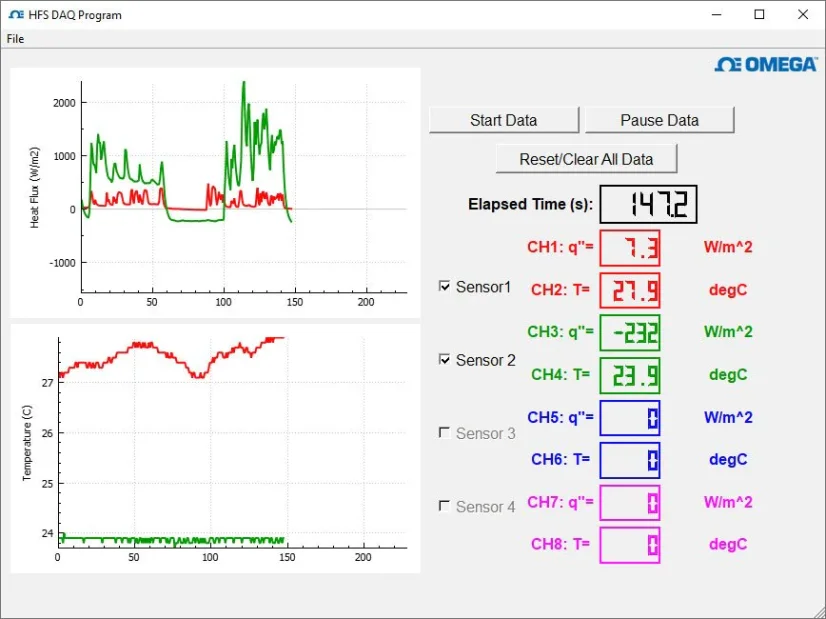Click the magenta CH8 temperature display
Image resolution: width=826 pixels, height=619 pixels.
630,545
